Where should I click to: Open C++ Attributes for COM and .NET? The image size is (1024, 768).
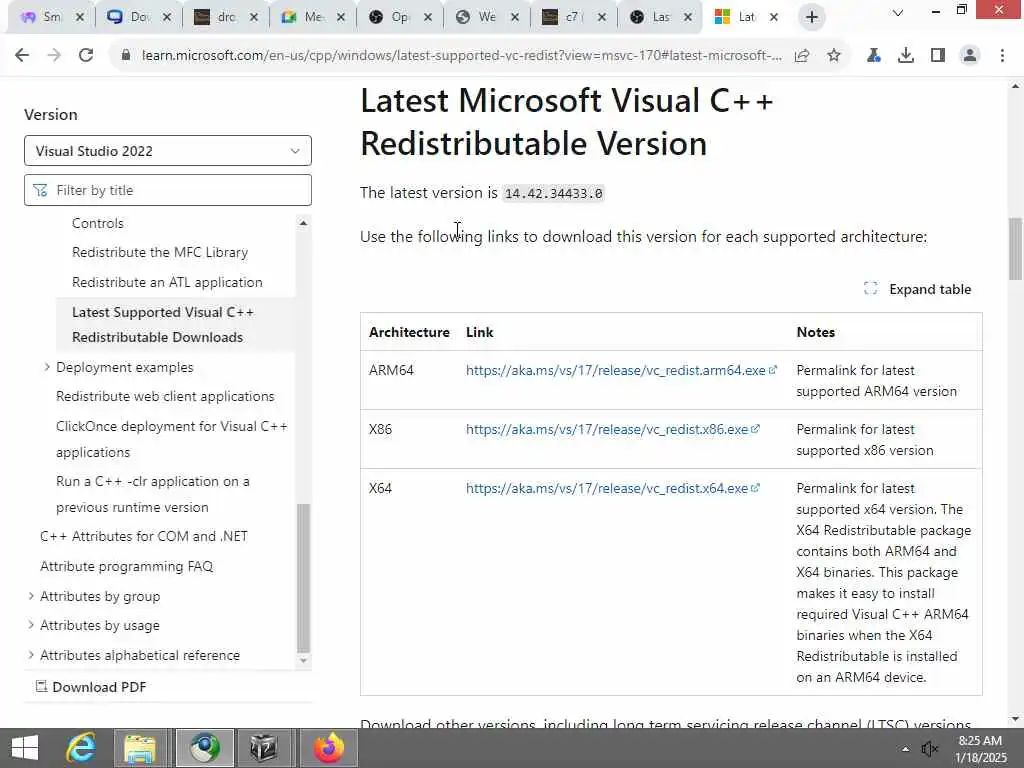144,536
